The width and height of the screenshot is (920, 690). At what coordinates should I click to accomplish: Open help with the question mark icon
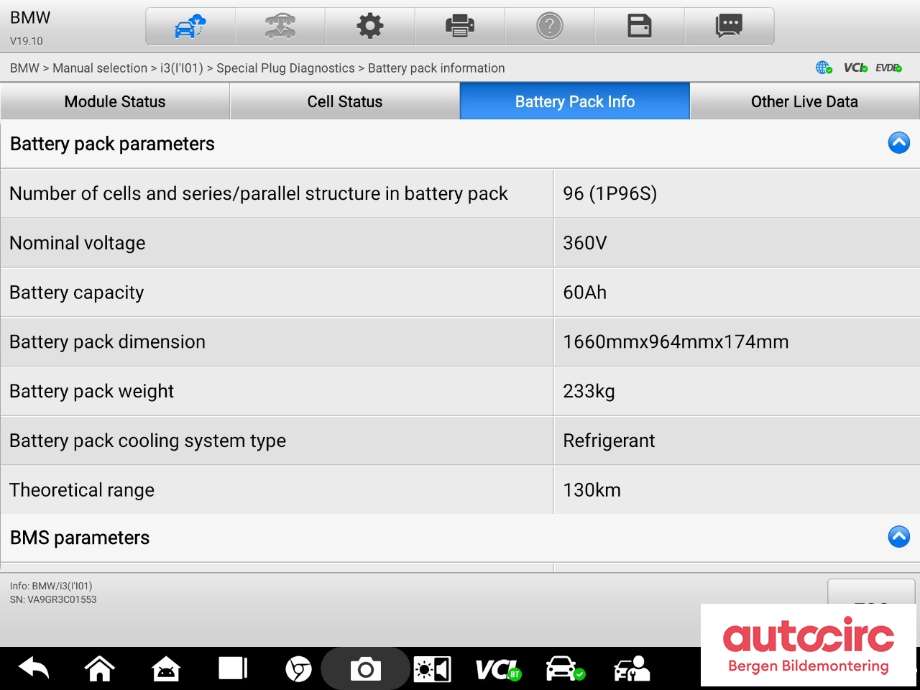pyautogui.click(x=550, y=26)
